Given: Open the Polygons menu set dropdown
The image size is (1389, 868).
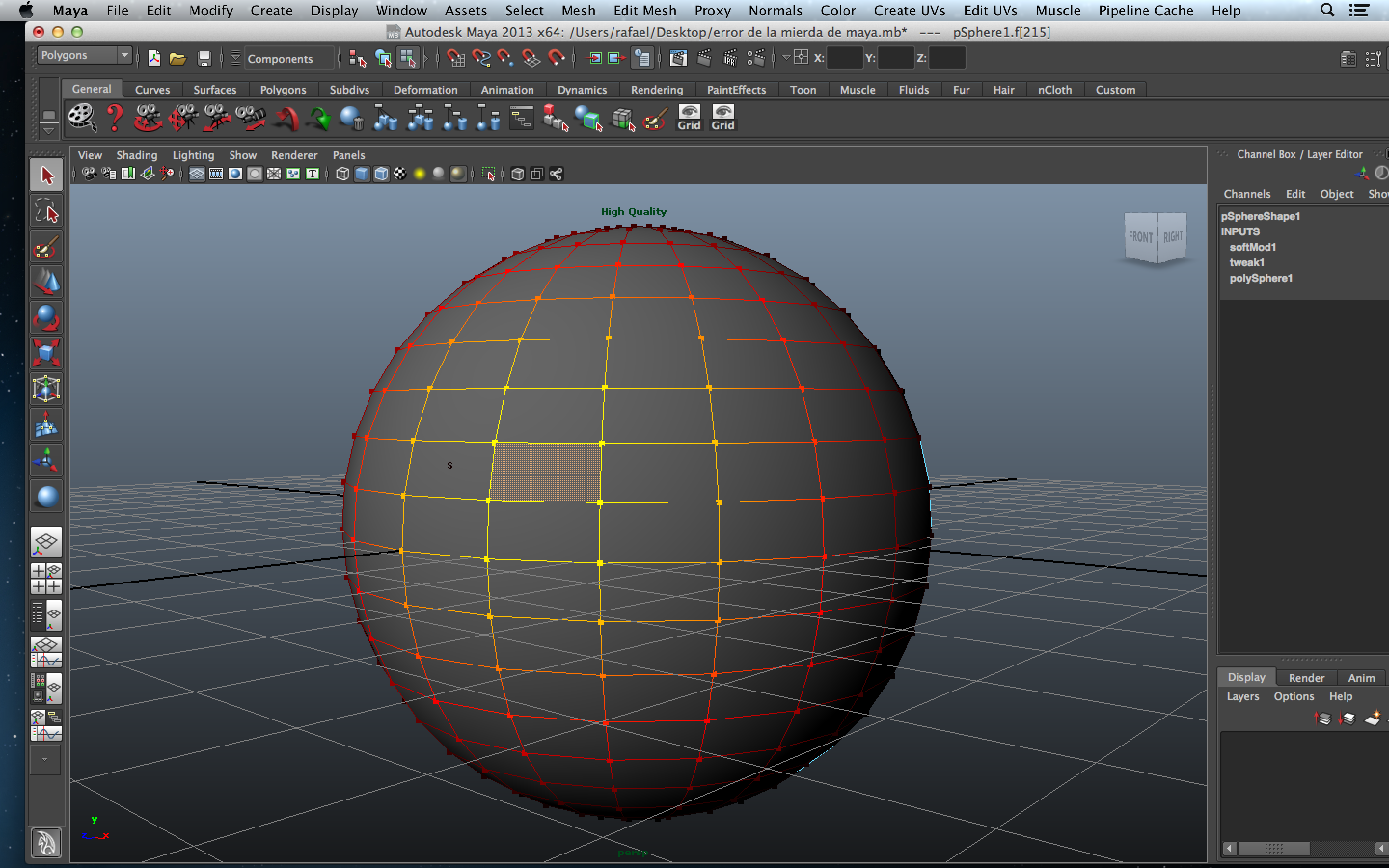Looking at the screenshot, I should 84,55.
